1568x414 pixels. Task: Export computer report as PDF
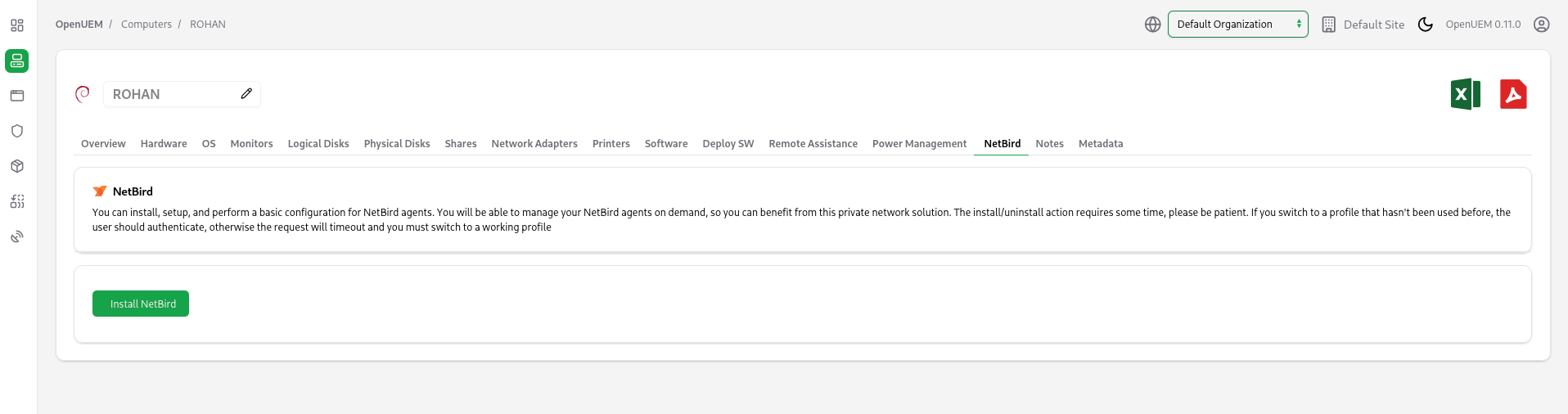pyautogui.click(x=1513, y=94)
